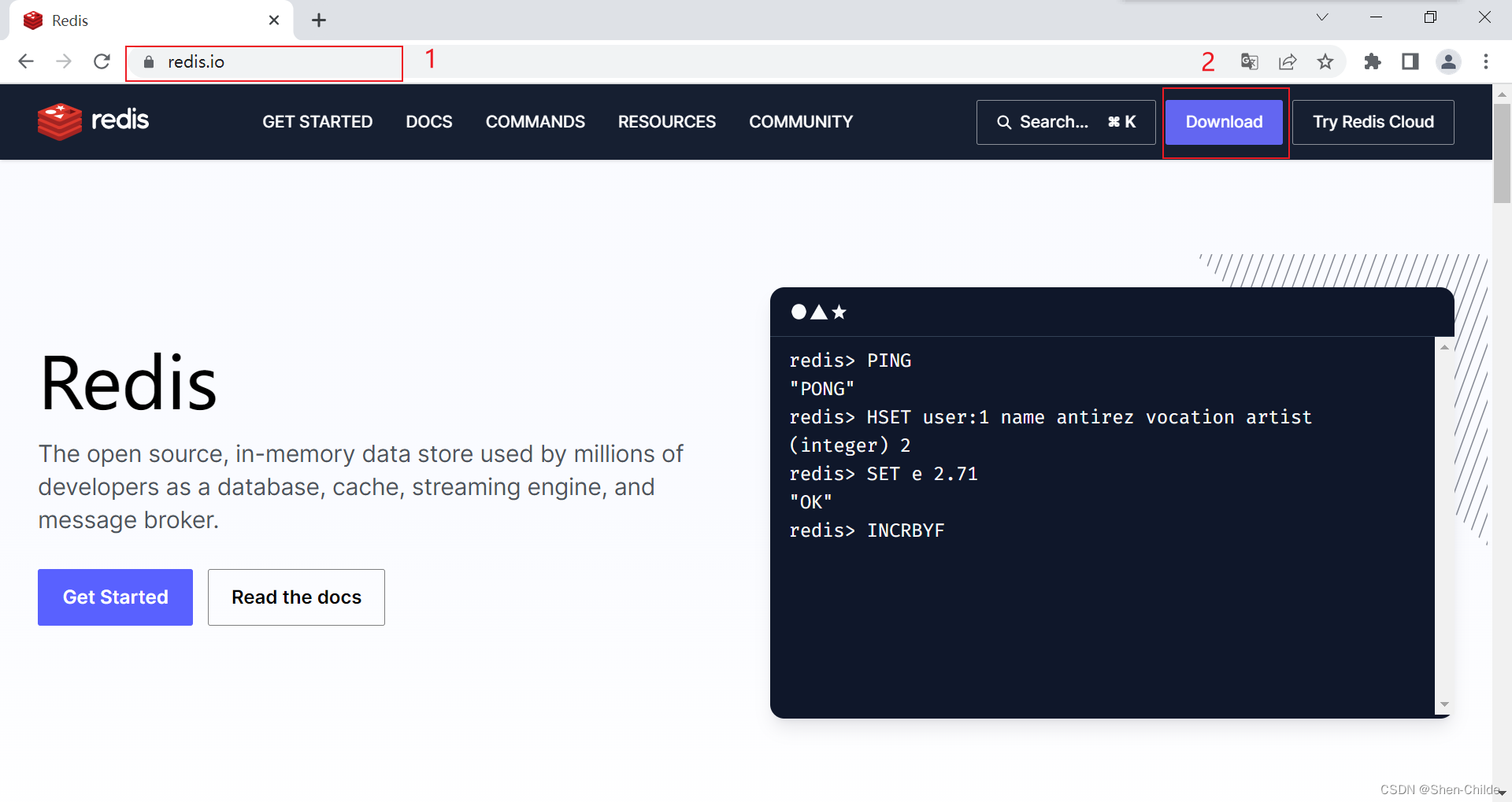Click the Redis logo in navbar
This screenshot has height=802, width=1512.
[93, 121]
